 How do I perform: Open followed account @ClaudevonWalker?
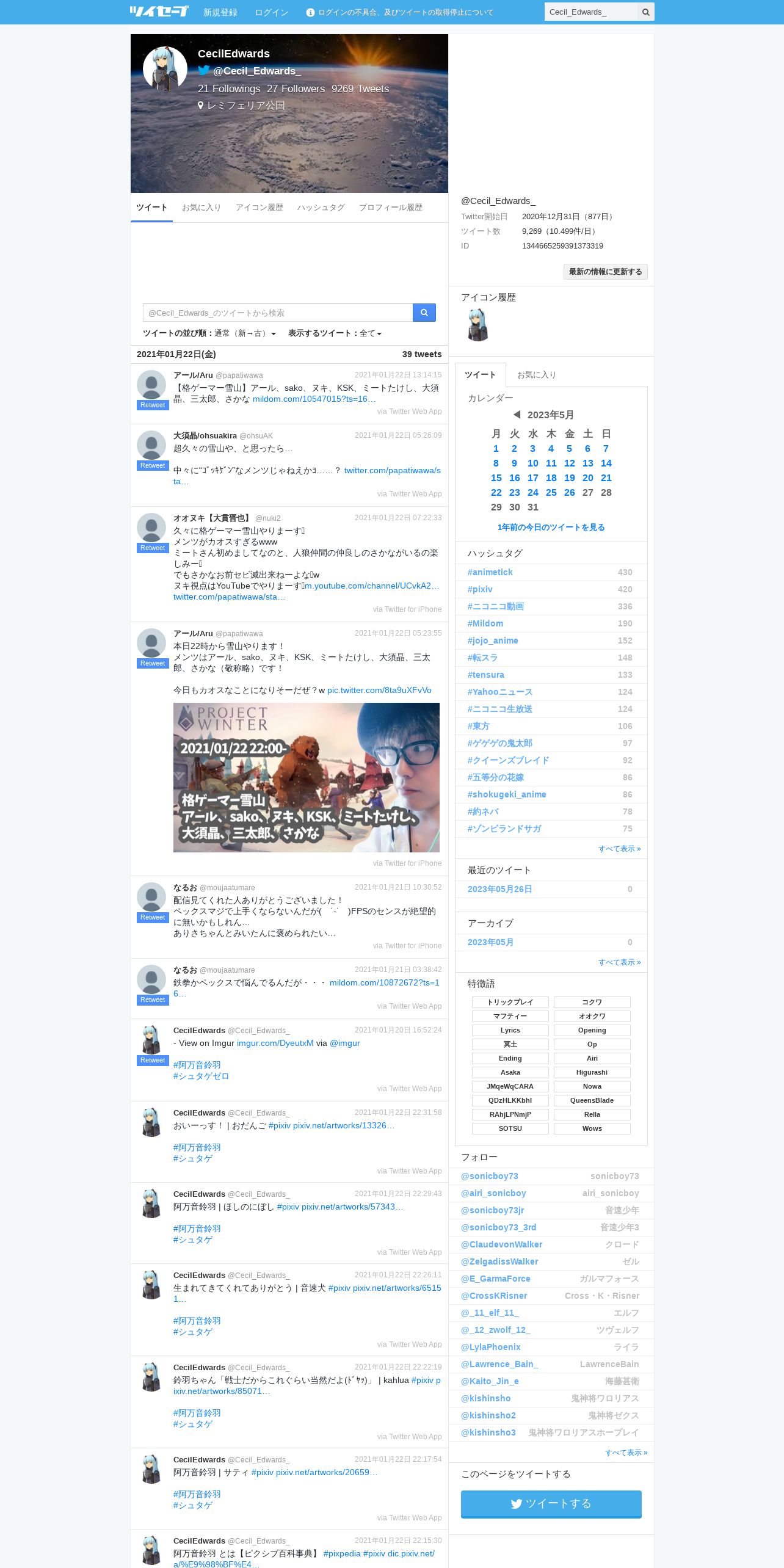pyautogui.click(x=501, y=1244)
